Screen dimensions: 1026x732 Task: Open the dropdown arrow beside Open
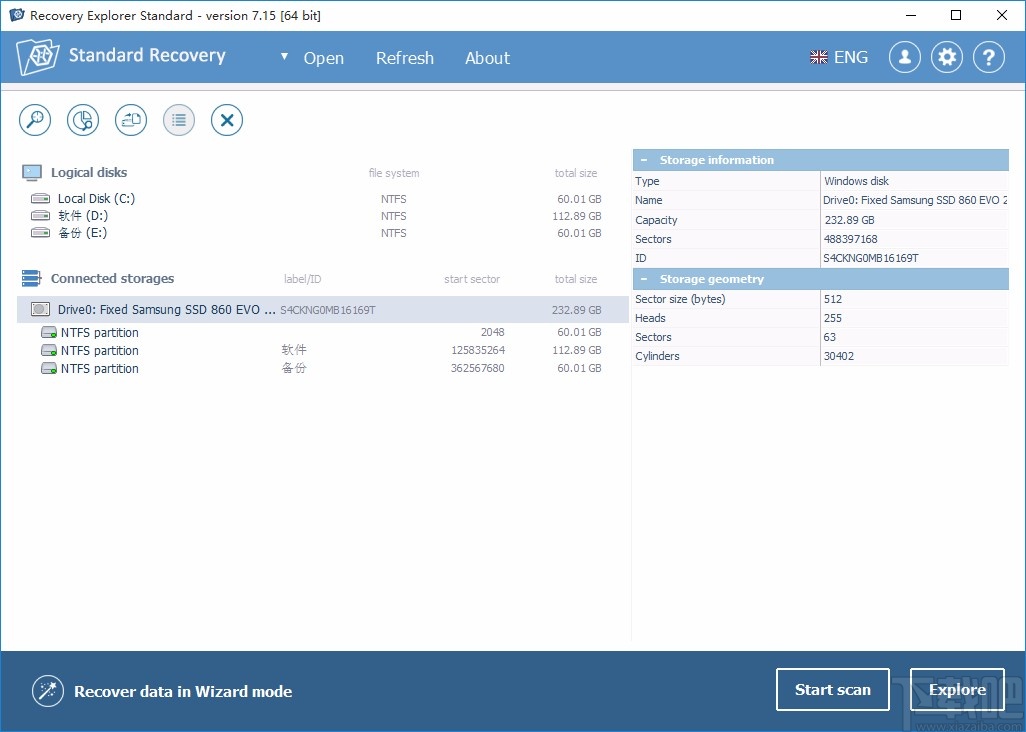pyautogui.click(x=284, y=57)
